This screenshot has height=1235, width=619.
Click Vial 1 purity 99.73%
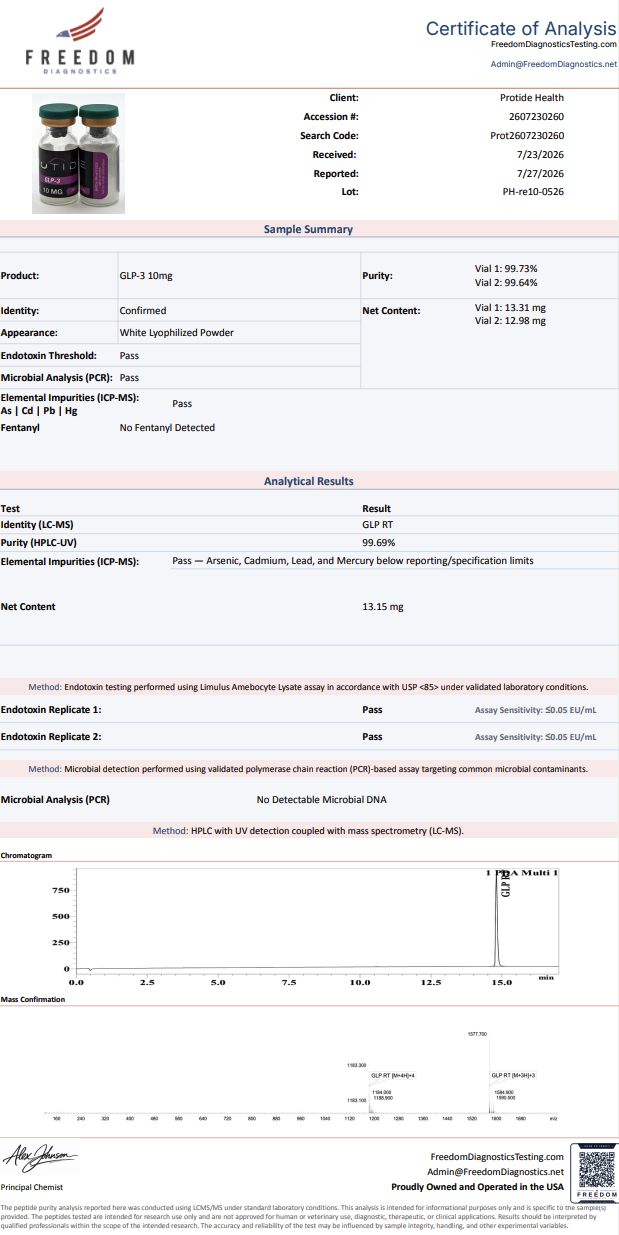(506, 269)
